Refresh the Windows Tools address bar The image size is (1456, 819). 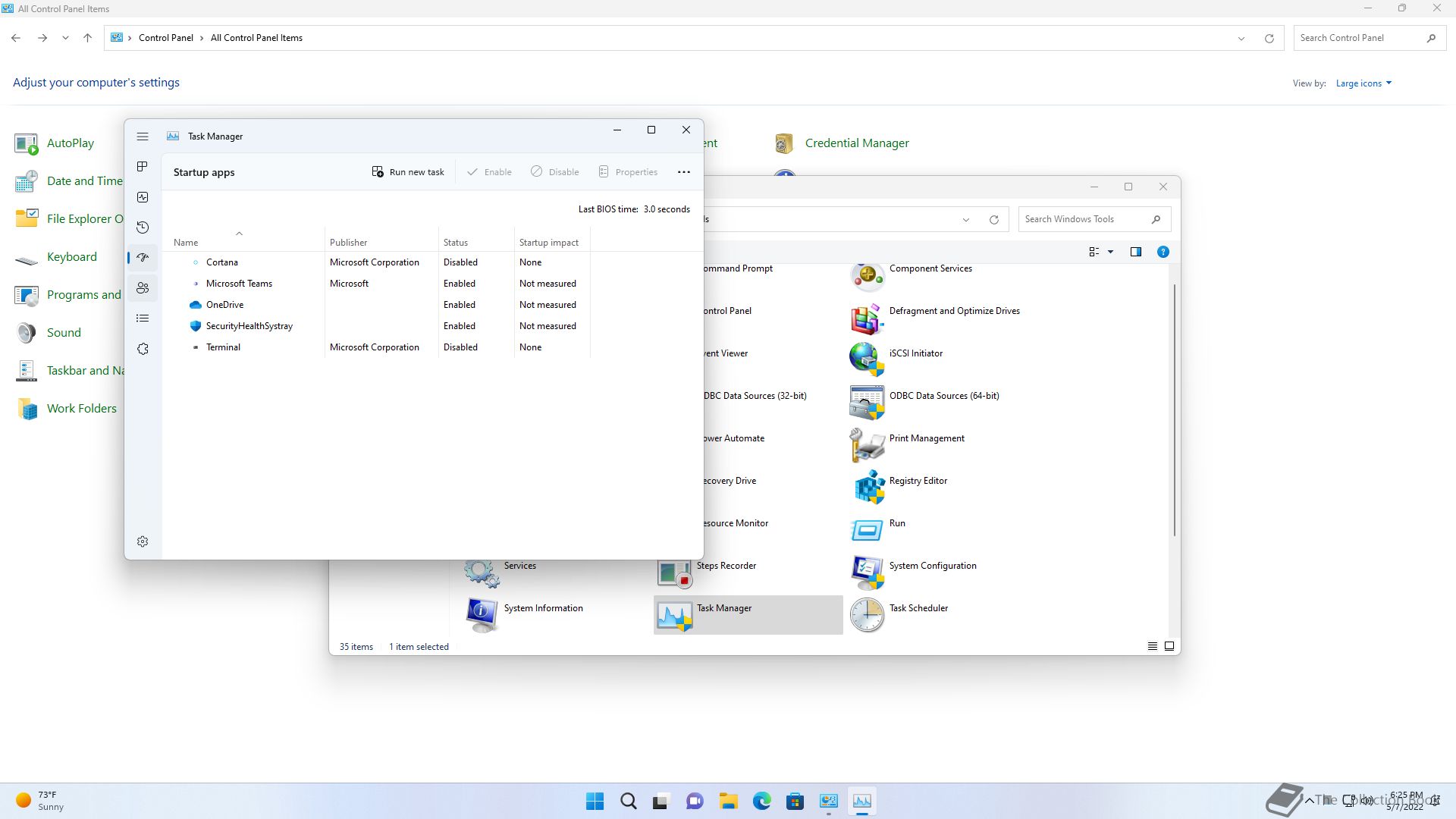coord(993,219)
